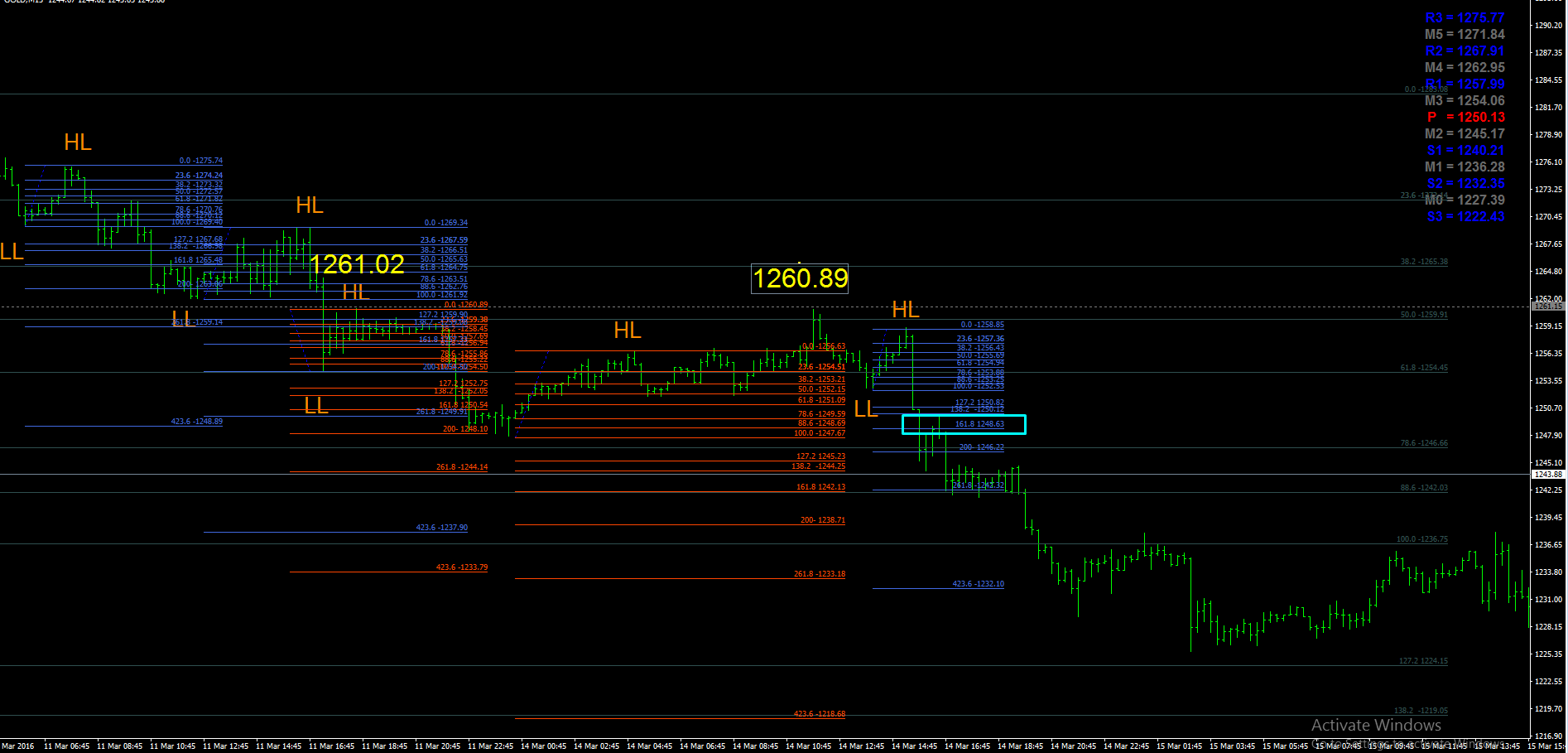Click the 23.6 -1257.36 Fibonacci label
This screenshot has width=1568, height=753.
tap(980, 339)
